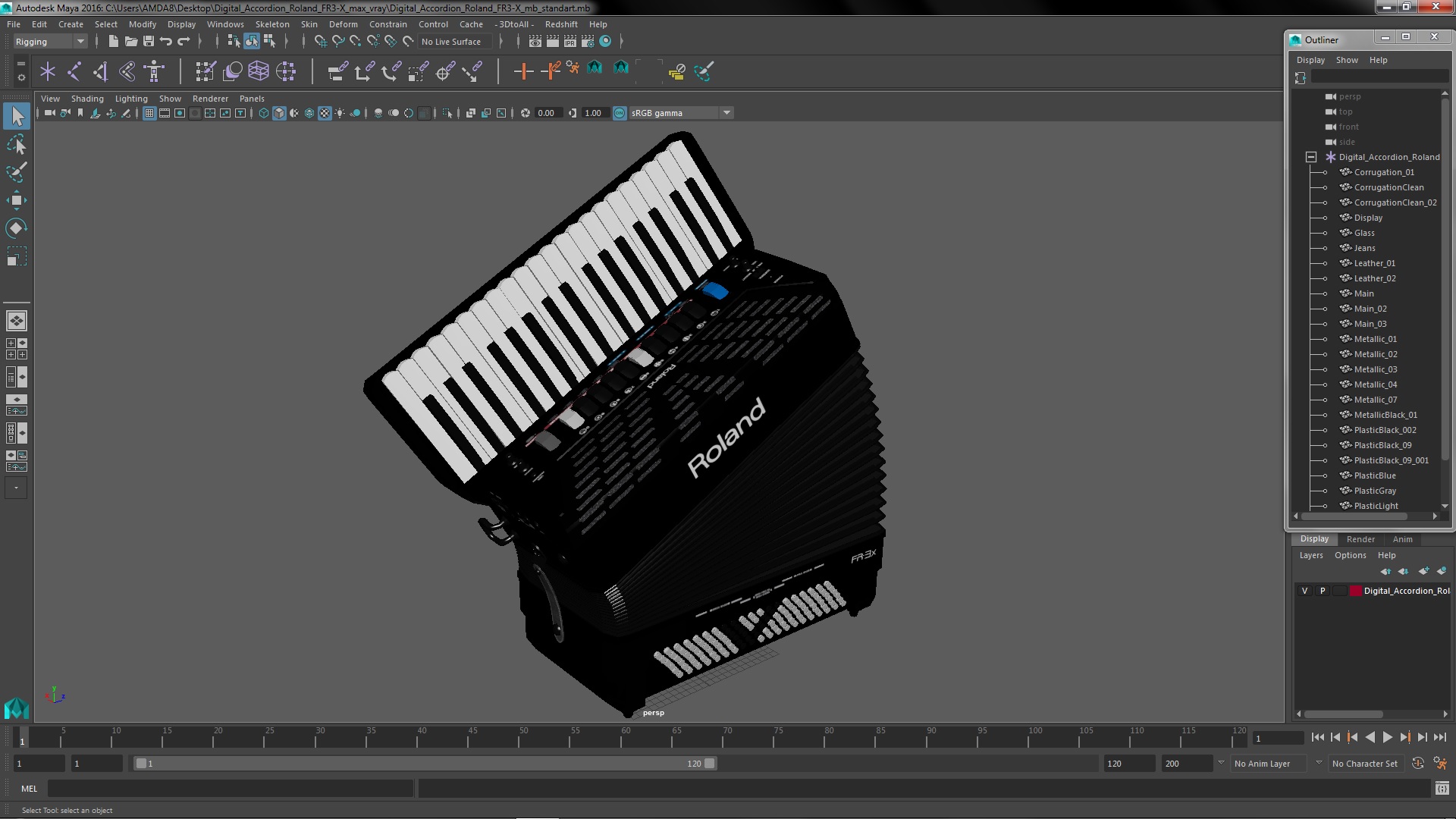Viewport: 1456px width, 819px height.
Task: Go to start of playback range
Action: (x=1318, y=737)
